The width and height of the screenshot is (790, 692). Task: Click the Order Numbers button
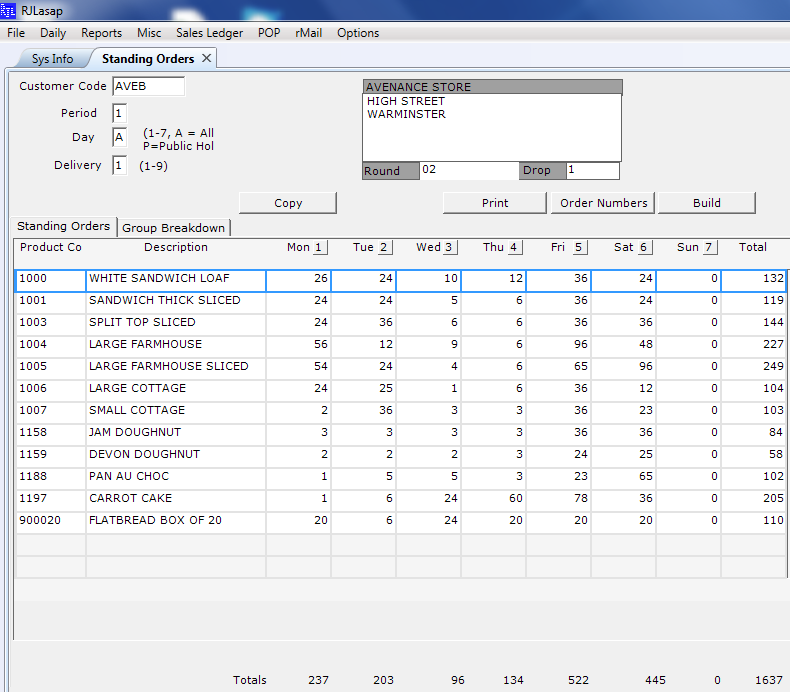[x=603, y=203]
